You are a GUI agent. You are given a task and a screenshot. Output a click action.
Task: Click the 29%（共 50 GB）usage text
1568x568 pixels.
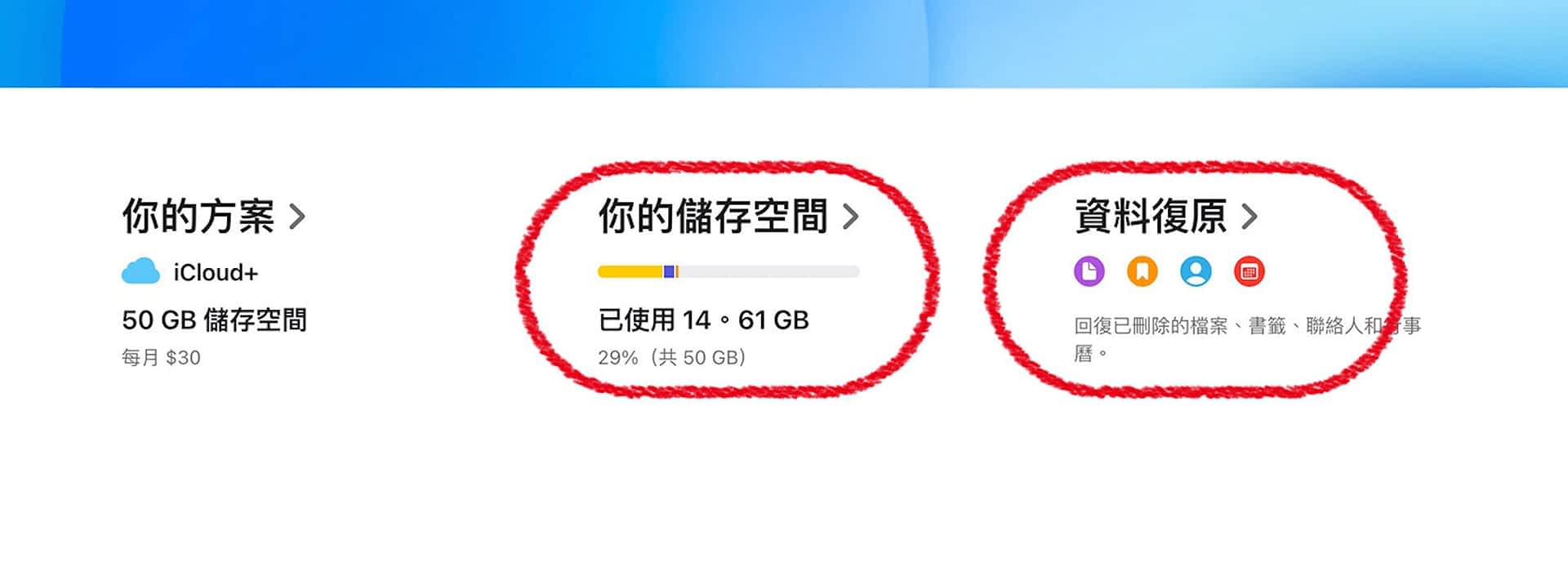(672, 357)
